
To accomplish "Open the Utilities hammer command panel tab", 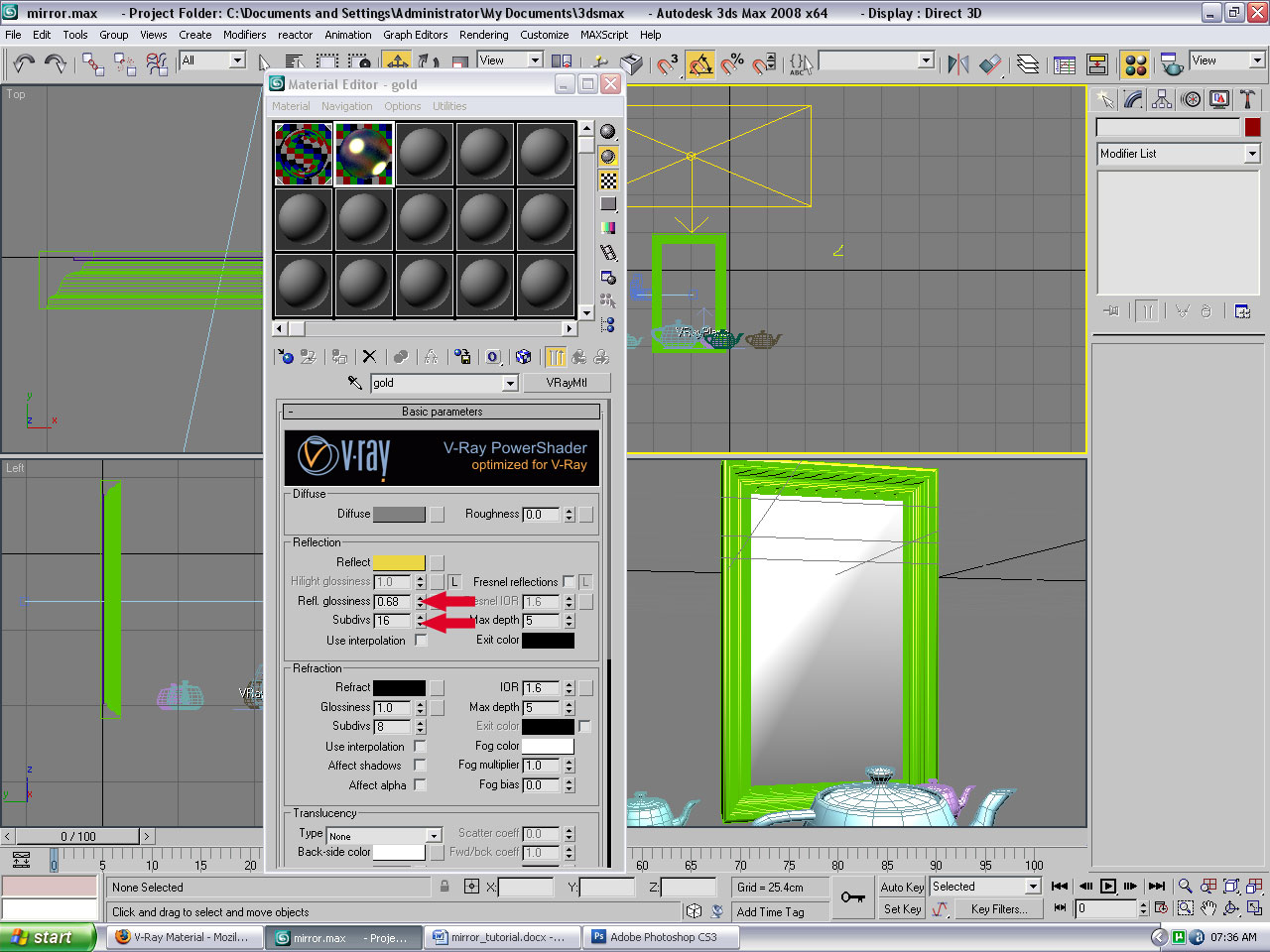I will [1248, 99].
